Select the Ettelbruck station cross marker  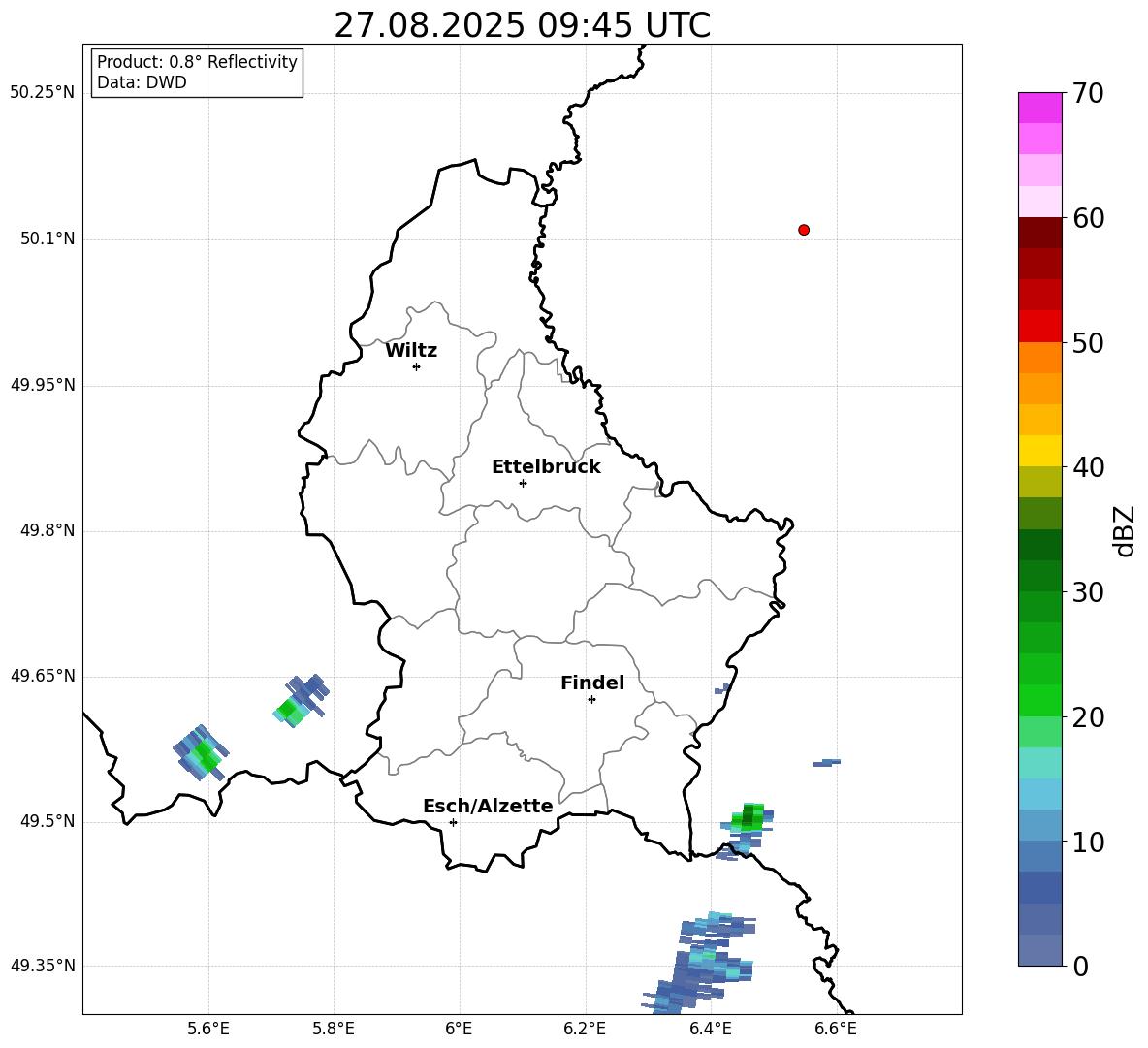click(523, 483)
